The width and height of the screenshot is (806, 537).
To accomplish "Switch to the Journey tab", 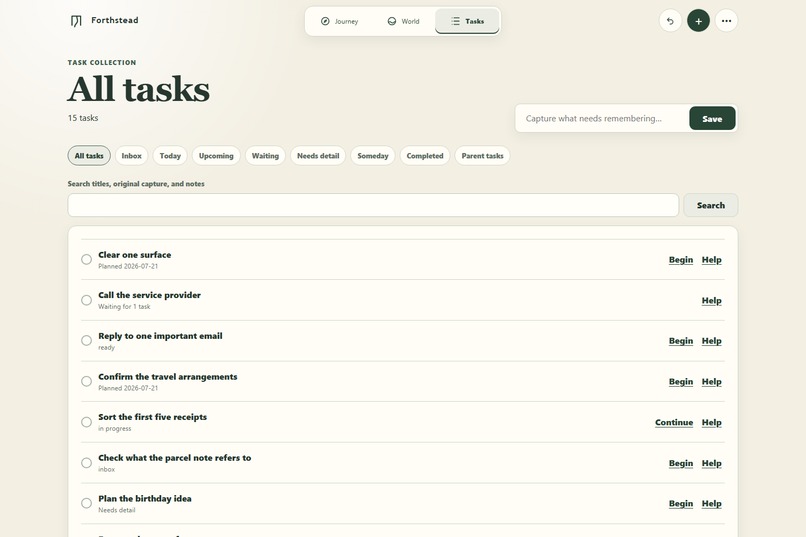I will tap(339, 21).
